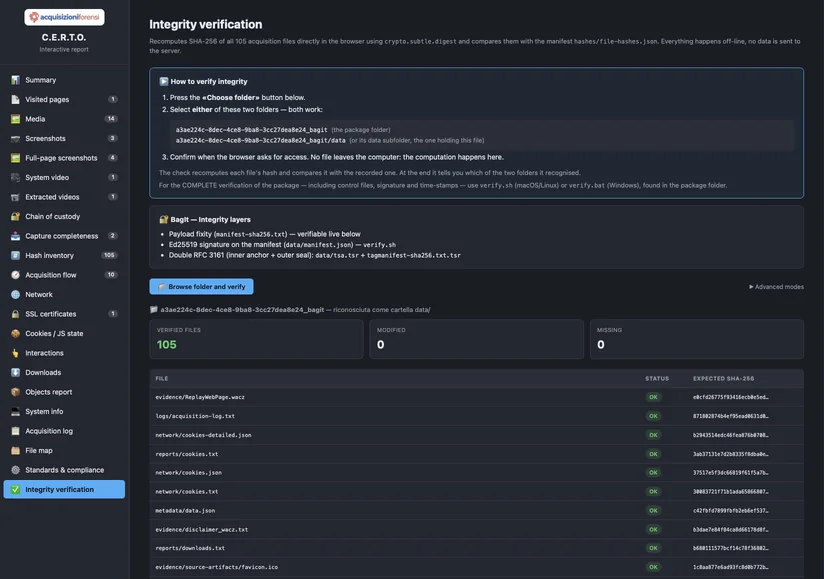The image size is (824, 579).
Task: Select network/cookies.json file name
Action: tap(189, 473)
